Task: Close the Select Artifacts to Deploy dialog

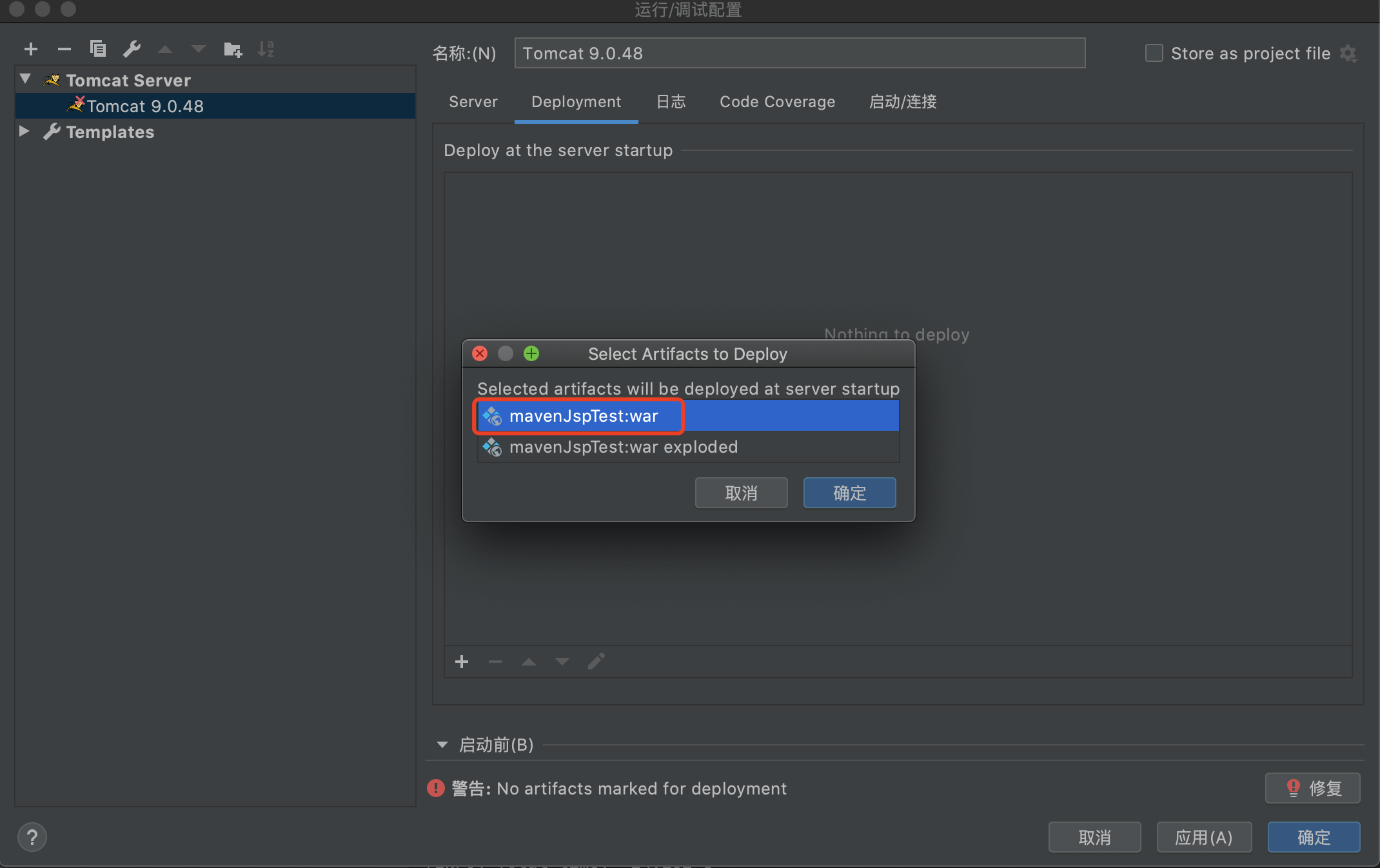Action: pyautogui.click(x=480, y=353)
